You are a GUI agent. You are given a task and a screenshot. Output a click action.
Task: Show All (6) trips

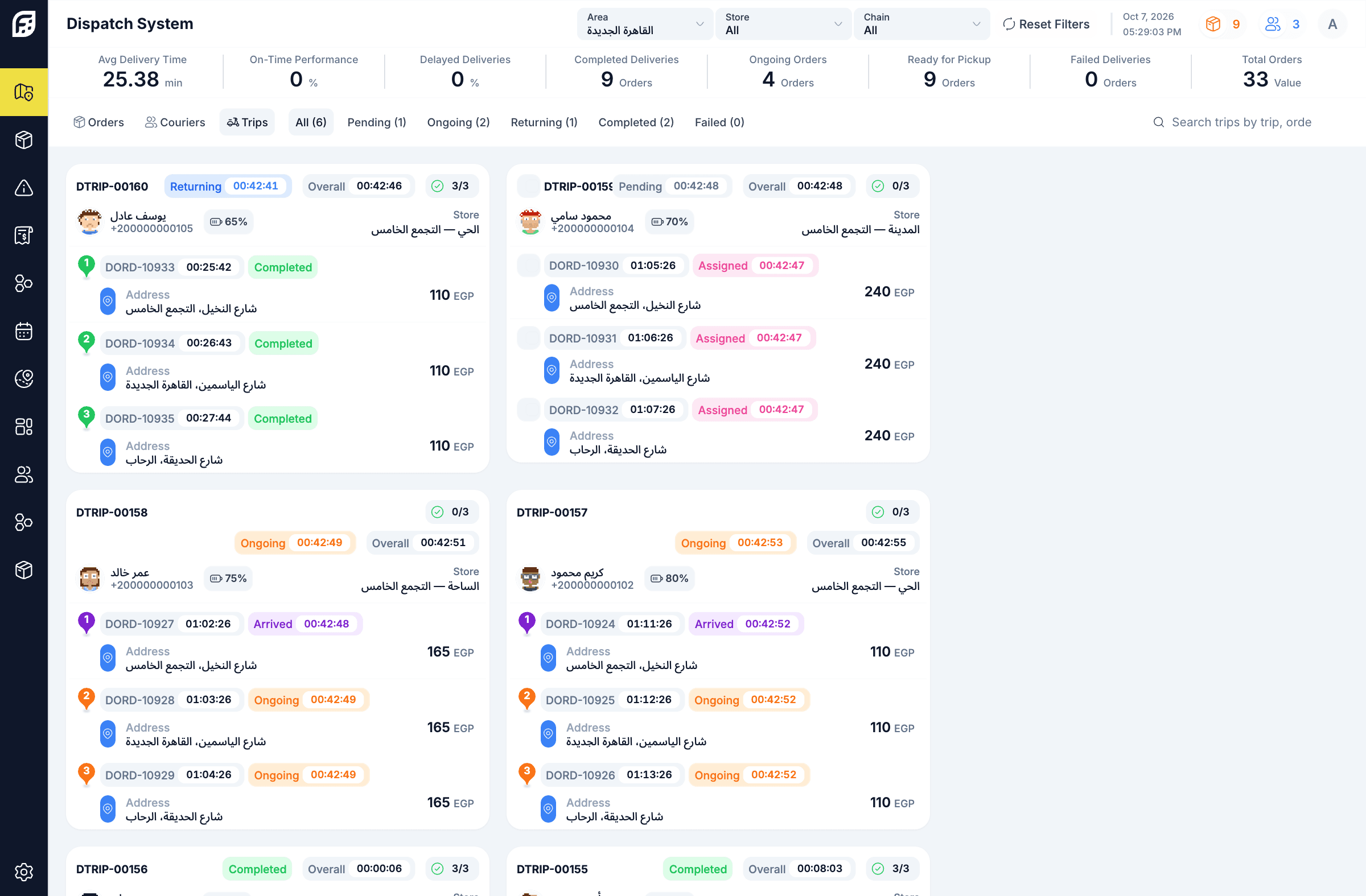311,122
